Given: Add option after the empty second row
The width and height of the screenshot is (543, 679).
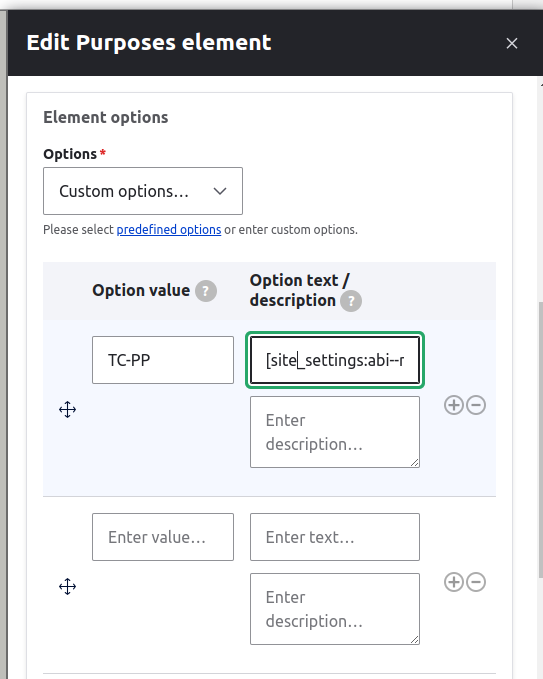Looking at the screenshot, I should coord(454,582).
